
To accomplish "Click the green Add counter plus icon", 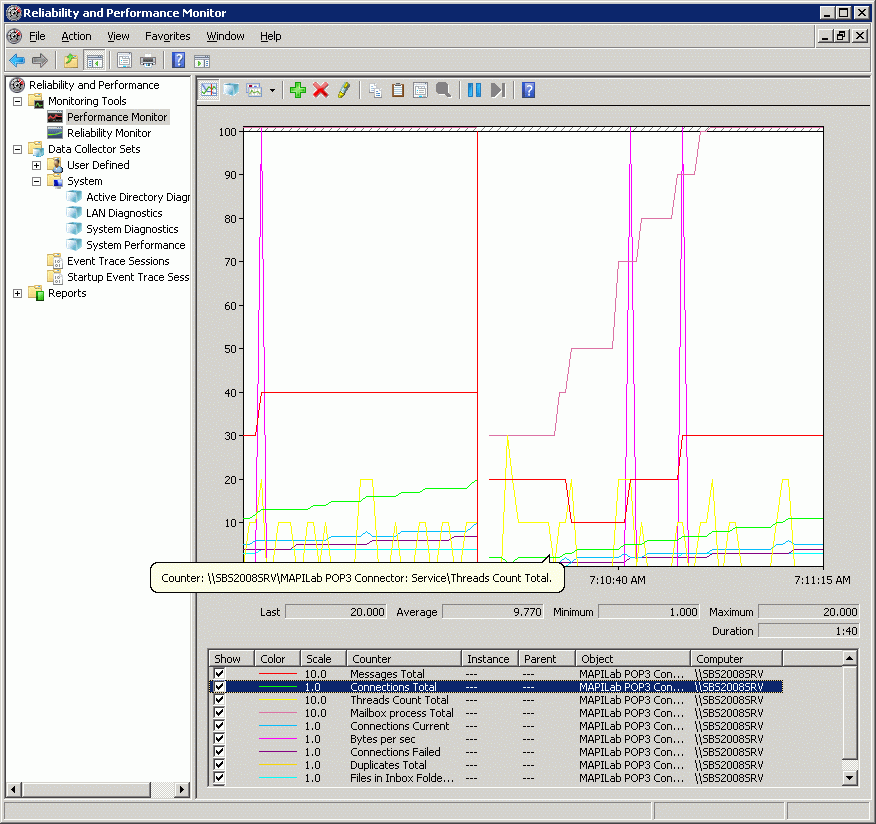I will pyautogui.click(x=297, y=90).
